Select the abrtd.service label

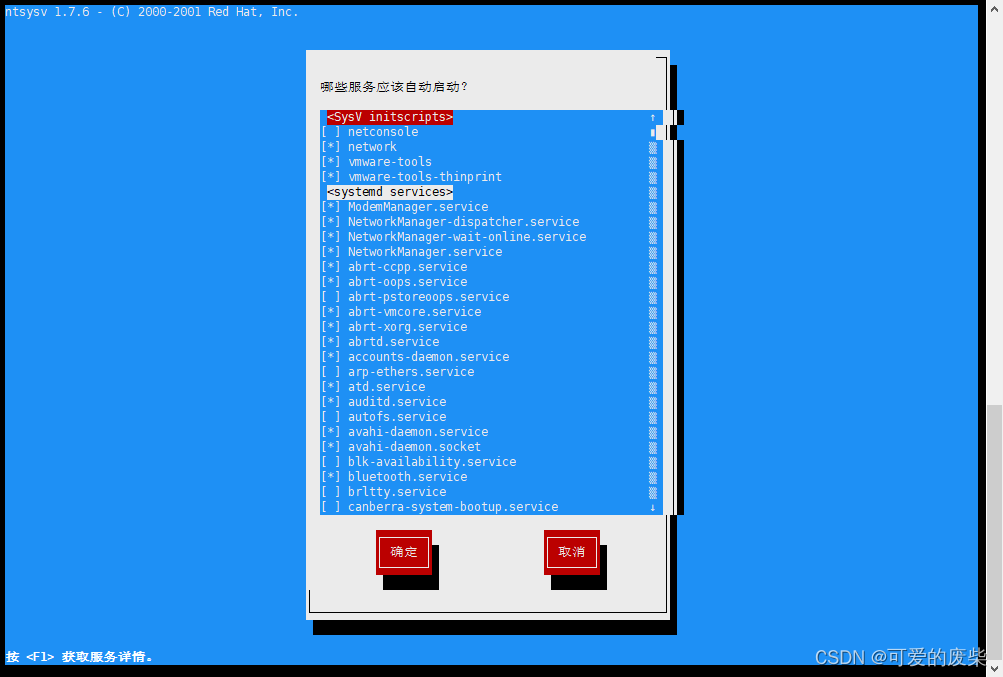click(393, 342)
